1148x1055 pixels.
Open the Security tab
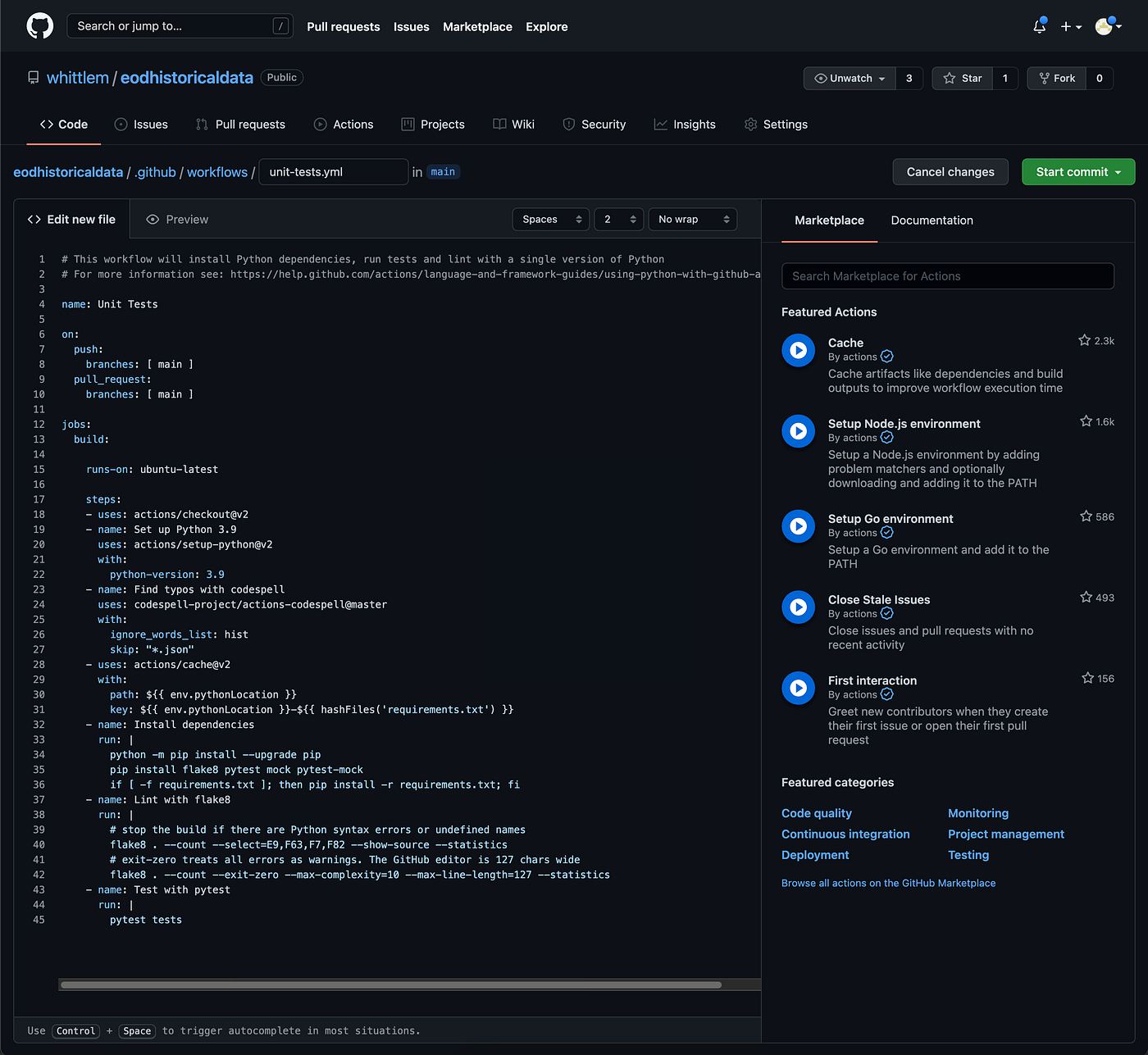point(594,125)
